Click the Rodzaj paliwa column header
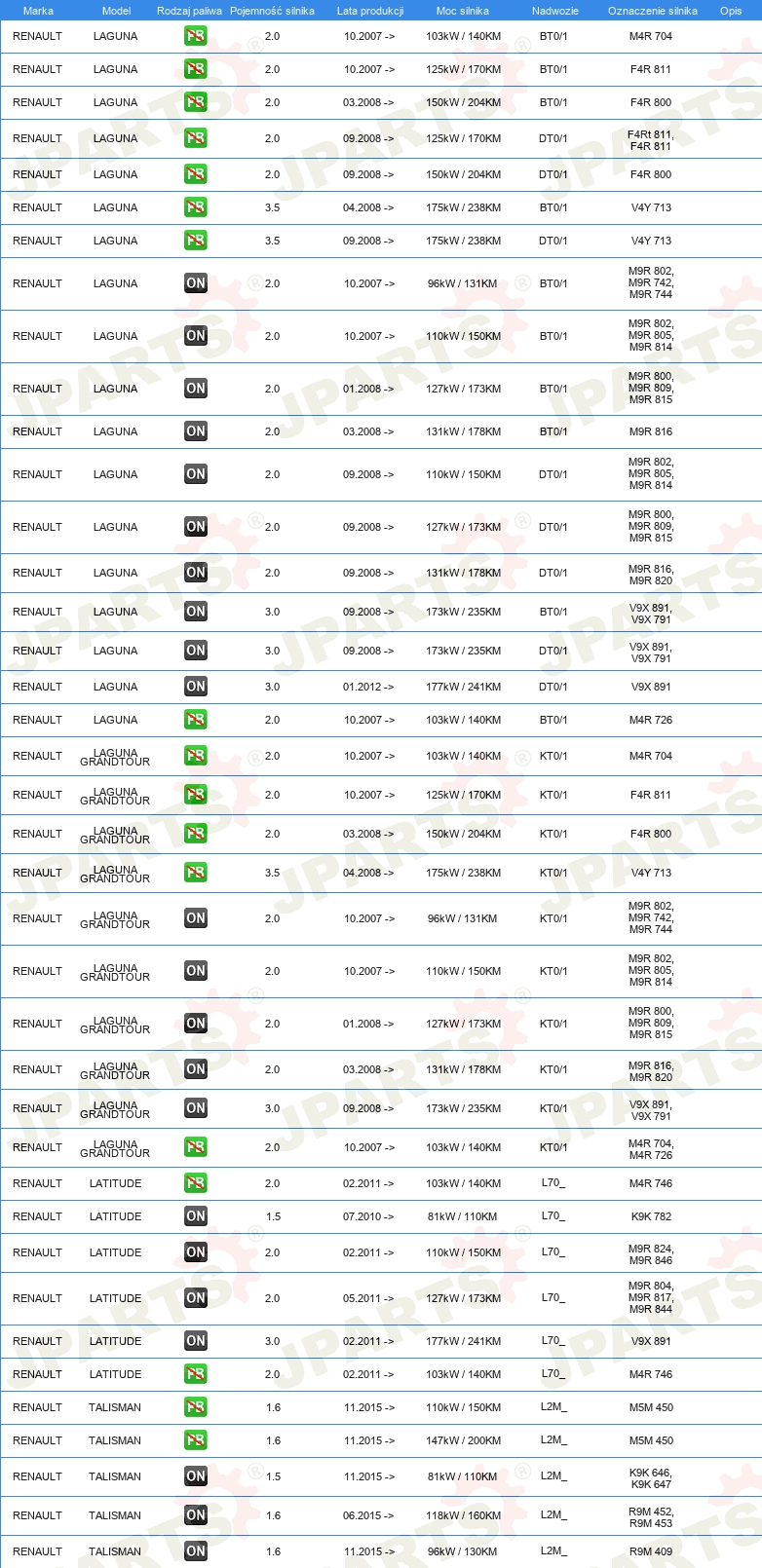This screenshot has width=762, height=1568. [189, 11]
